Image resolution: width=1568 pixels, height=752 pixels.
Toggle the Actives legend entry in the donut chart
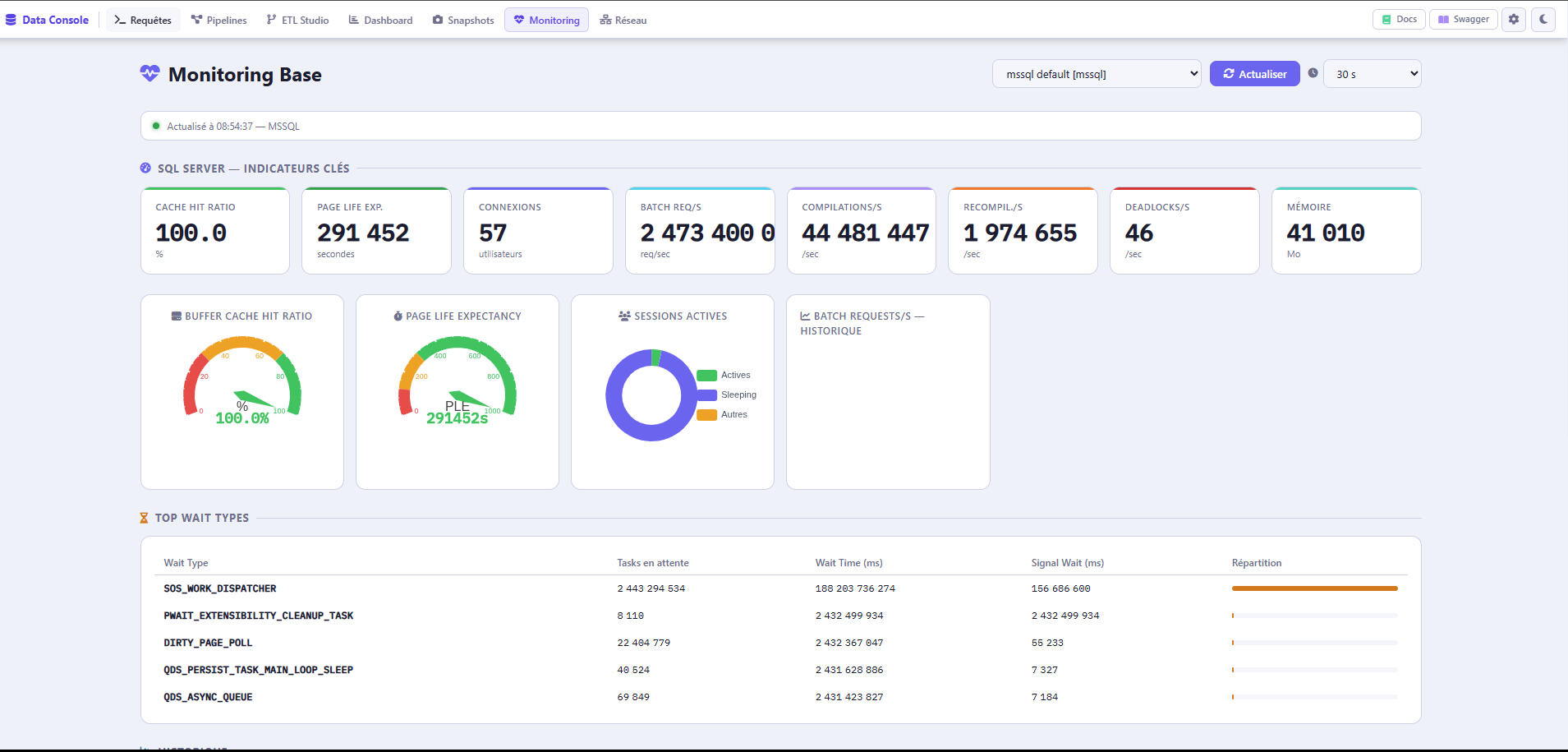click(x=723, y=376)
